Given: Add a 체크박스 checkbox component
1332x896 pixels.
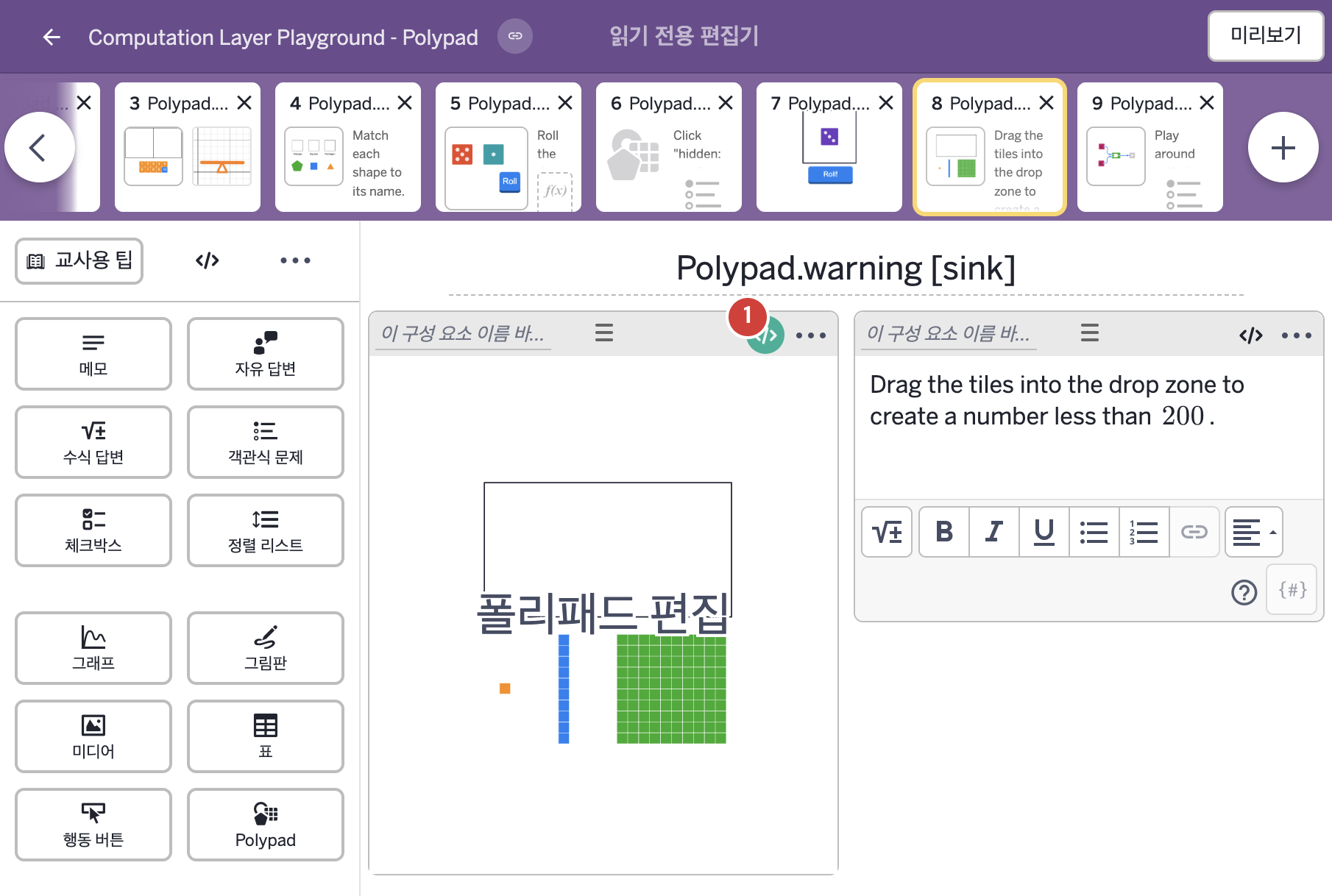Looking at the screenshot, I should tap(93, 530).
